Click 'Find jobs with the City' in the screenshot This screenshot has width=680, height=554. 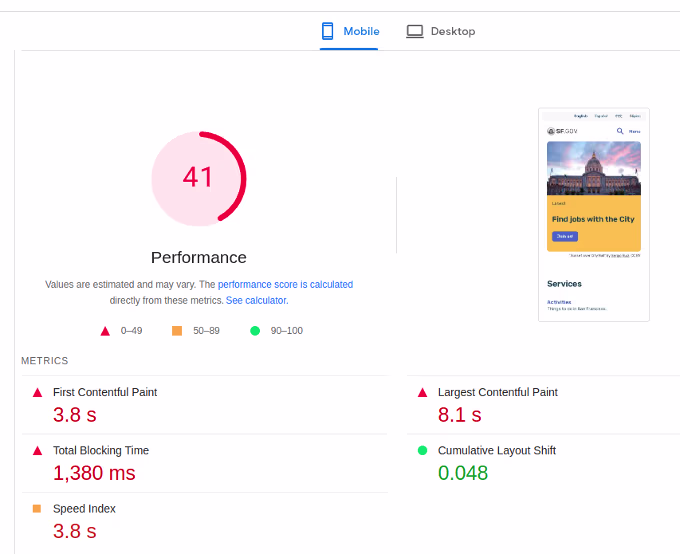click(x=593, y=219)
